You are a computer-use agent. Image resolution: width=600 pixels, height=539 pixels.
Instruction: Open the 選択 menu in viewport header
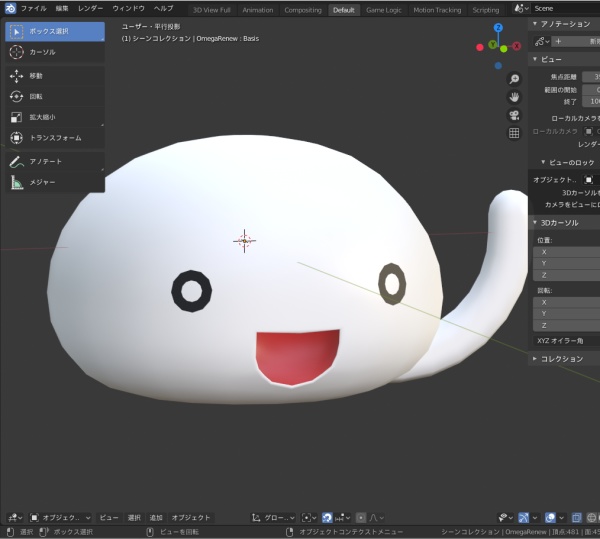tap(134, 518)
